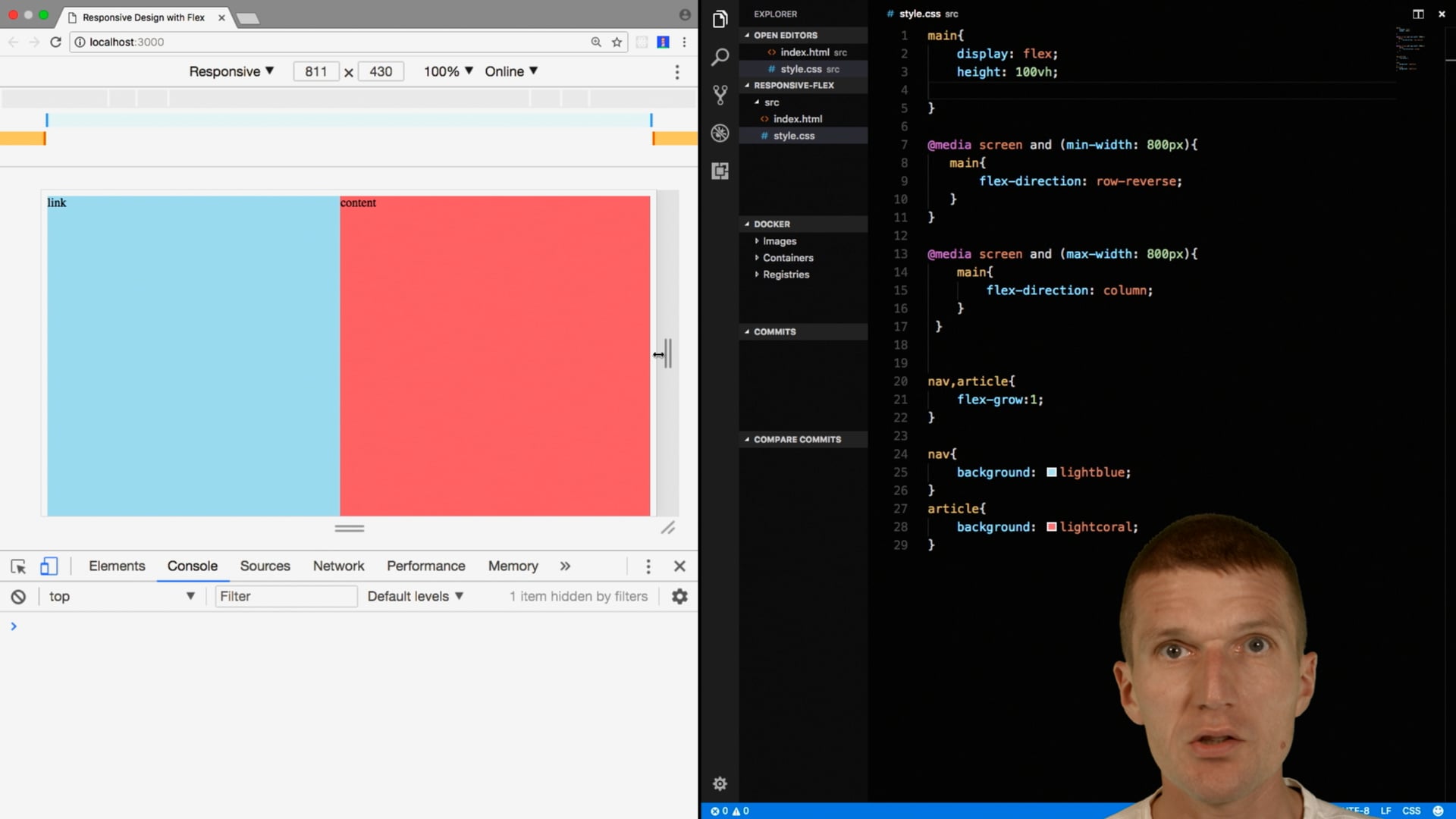
Task: Switch to the Elements tab
Action: 117,566
